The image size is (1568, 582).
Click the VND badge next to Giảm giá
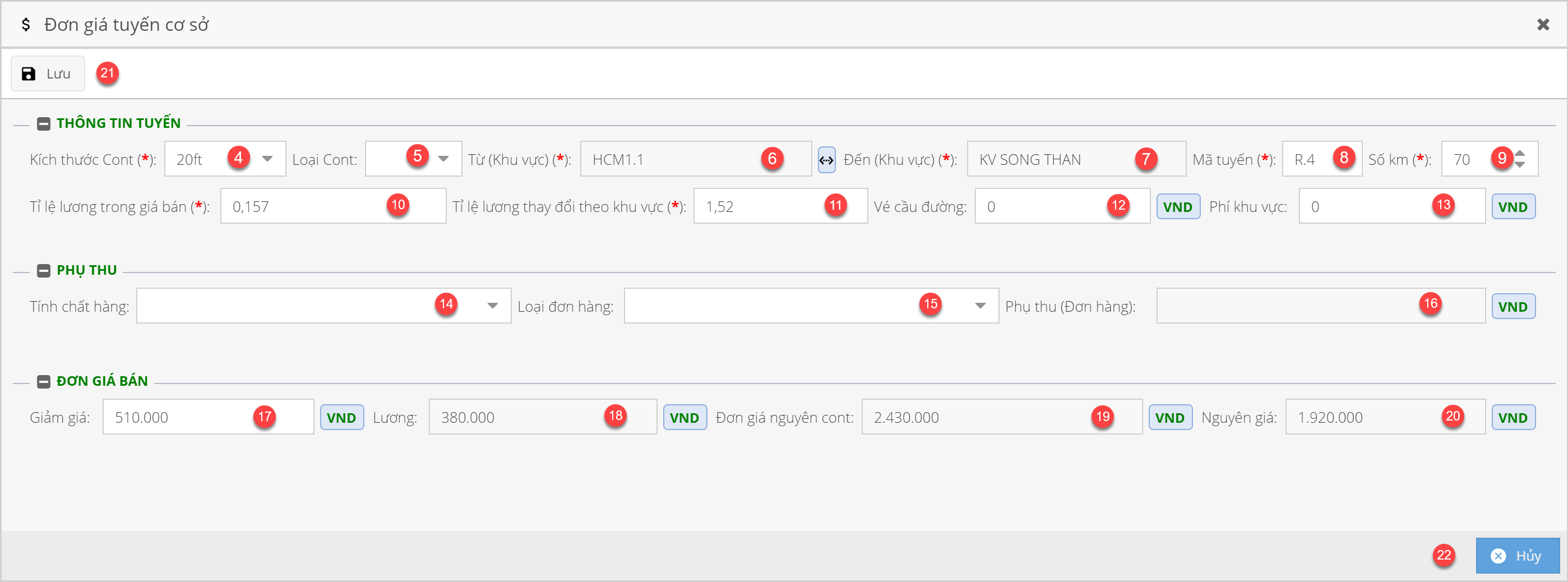coord(341,418)
